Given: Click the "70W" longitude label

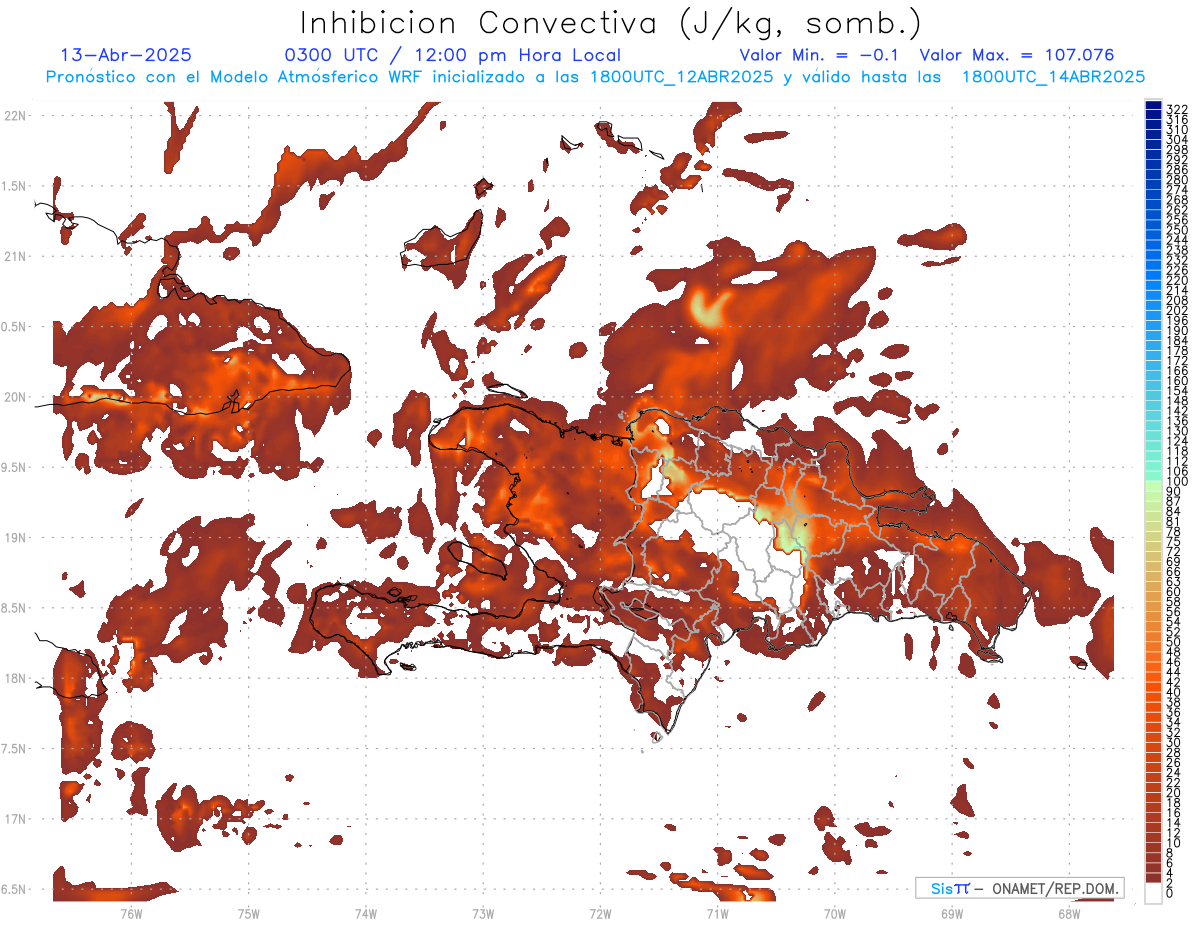Looking at the screenshot, I should (x=835, y=914).
